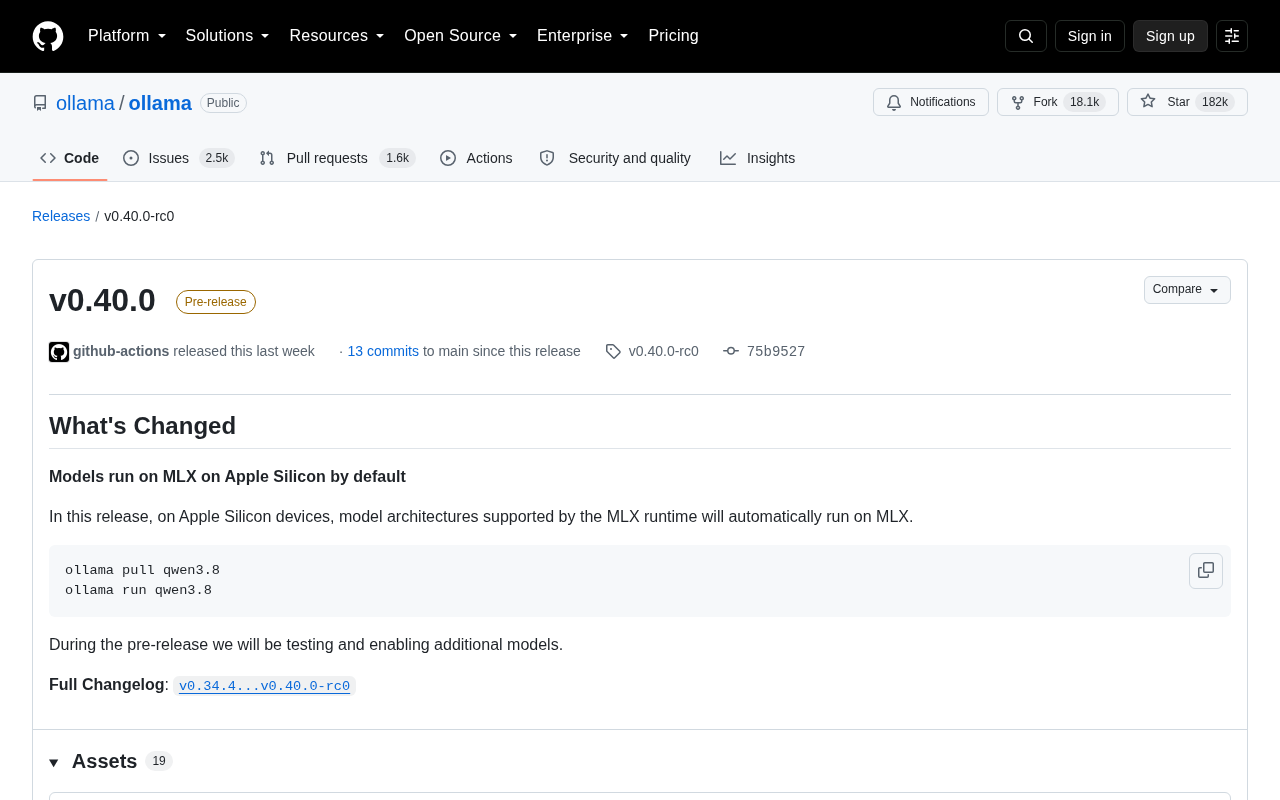
Task: Copy the ollama pull code snippet
Action: (x=1206, y=571)
